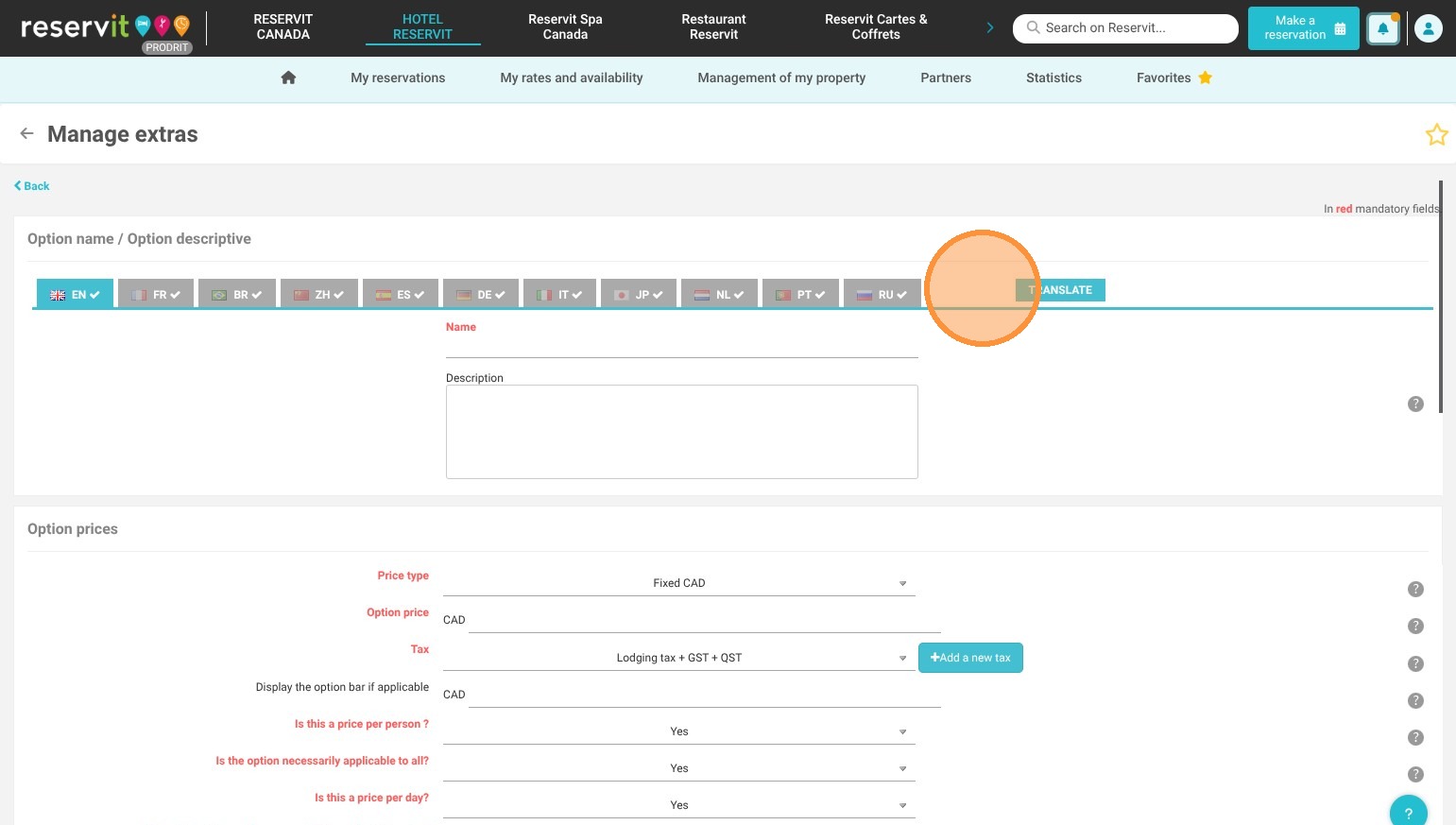1456x825 pixels.
Task: Open the Favorites menu
Action: (x=1173, y=78)
